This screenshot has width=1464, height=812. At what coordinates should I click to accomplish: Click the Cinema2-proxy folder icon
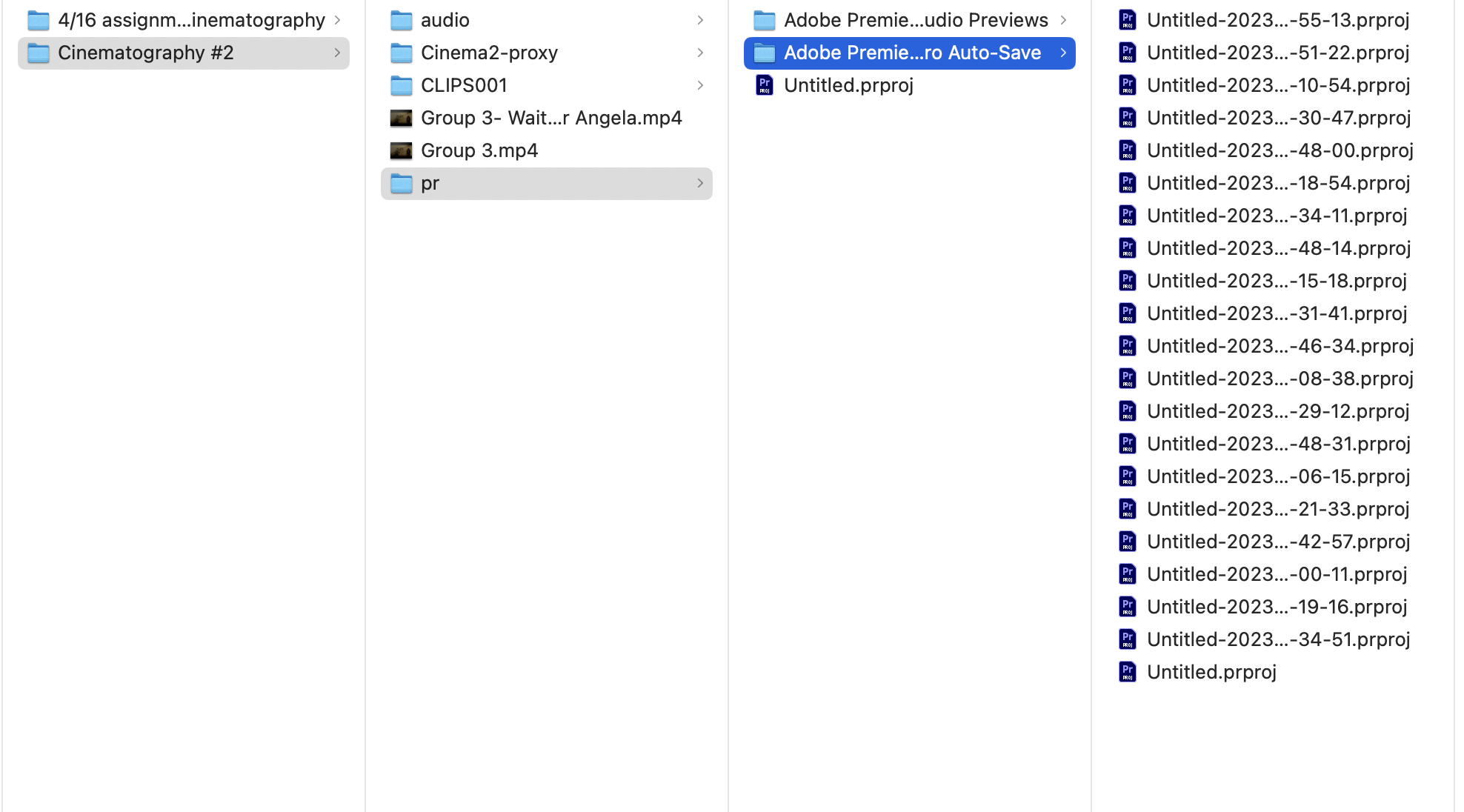401,53
